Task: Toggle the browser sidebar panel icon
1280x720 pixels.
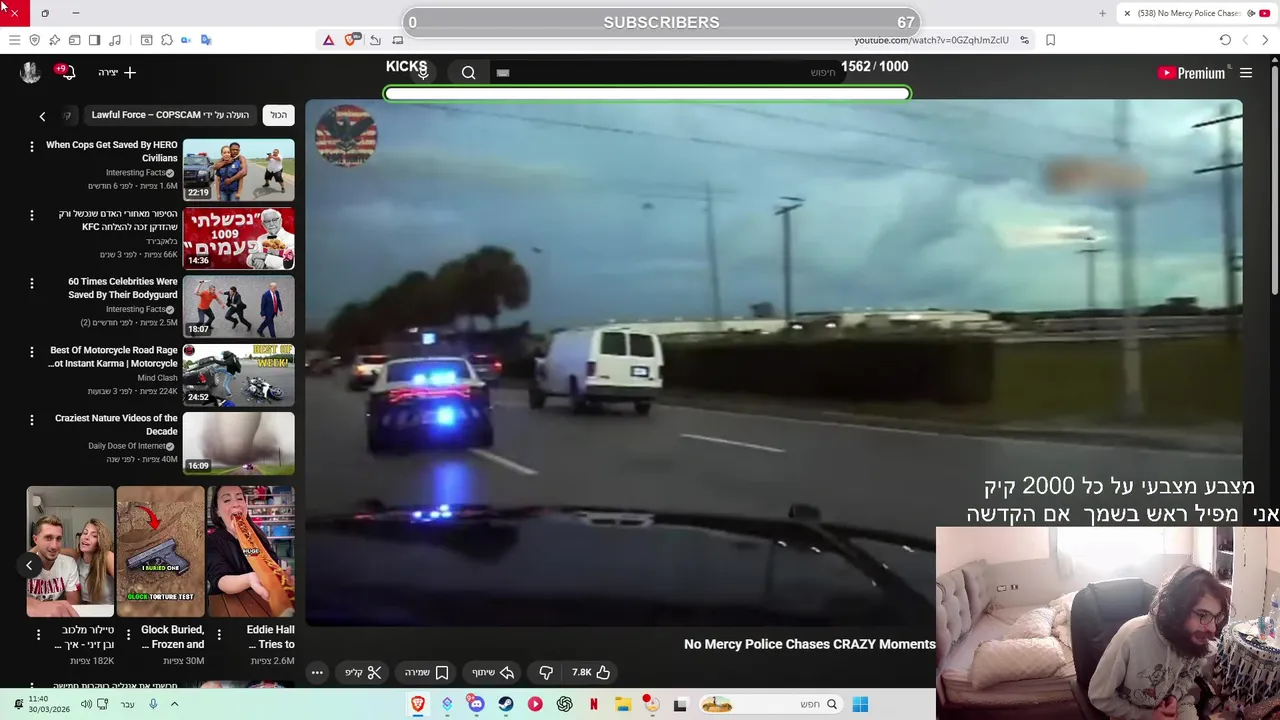Action: [x=94, y=40]
